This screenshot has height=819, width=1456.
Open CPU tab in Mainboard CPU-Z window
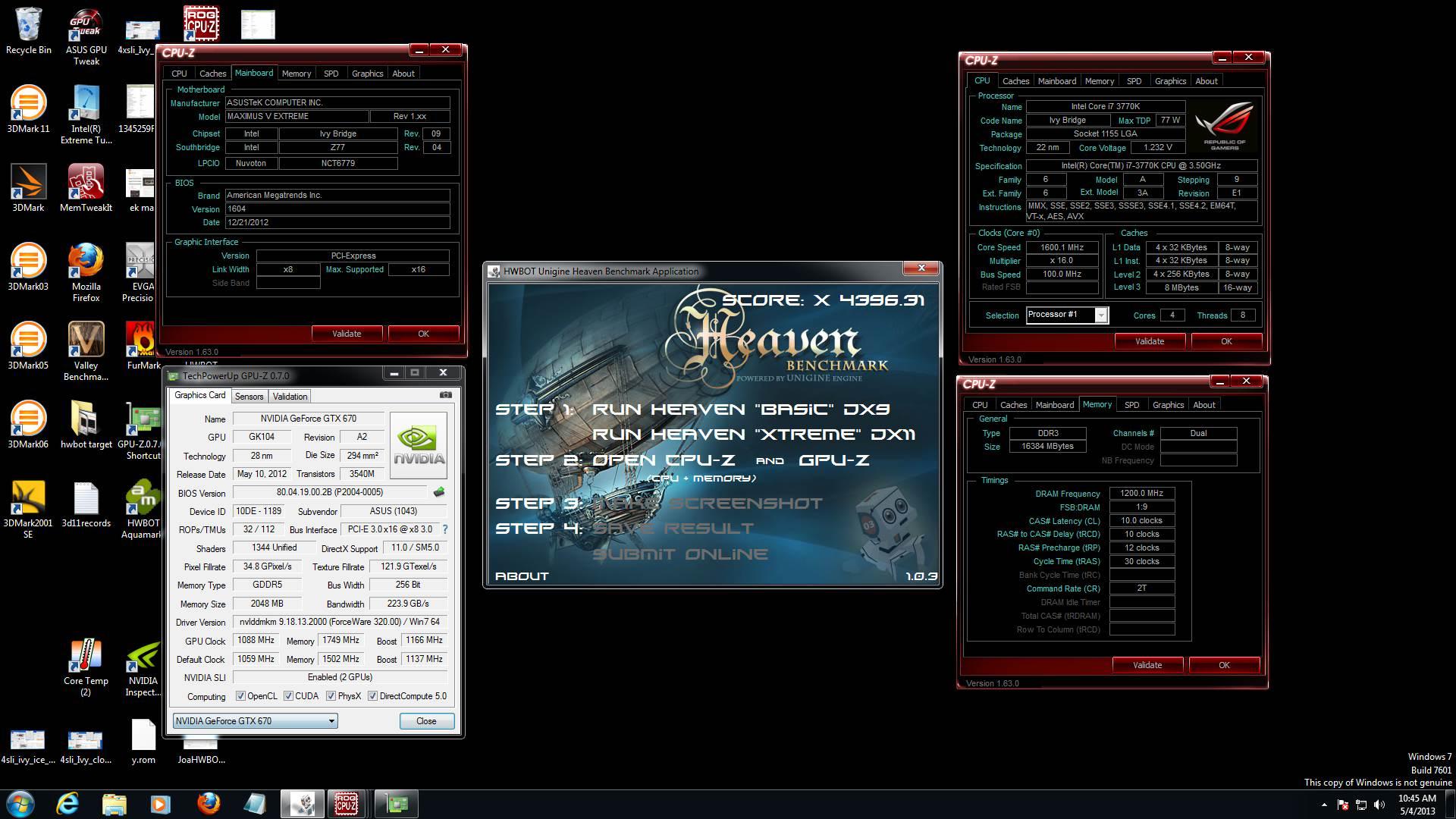(179, 74)
